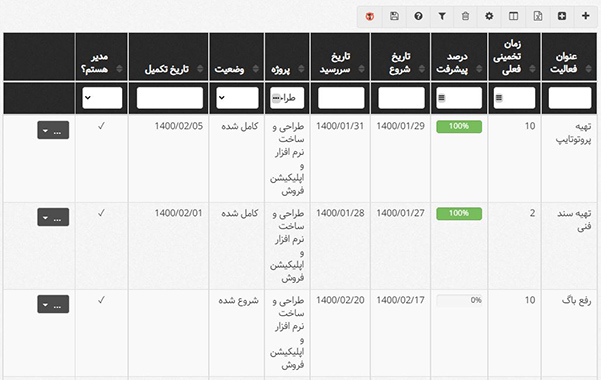
Task: Click the تاریخ شروع column header label
Action: click(x=400, y=63)
